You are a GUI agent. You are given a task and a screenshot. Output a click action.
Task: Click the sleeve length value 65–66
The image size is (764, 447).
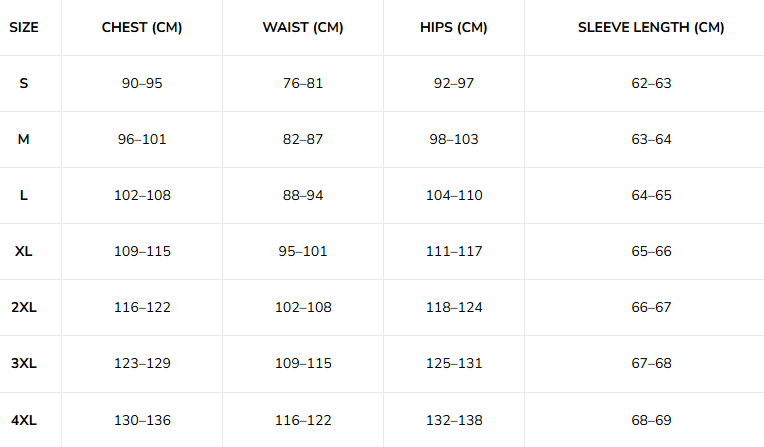[651, 251]
